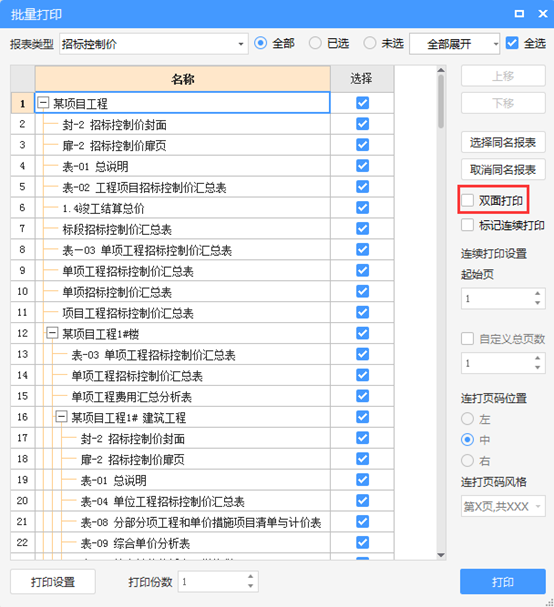This screenshot has height=607, width=554.
Task: Enable the 双面打印 checkbox
Action: 467,201
